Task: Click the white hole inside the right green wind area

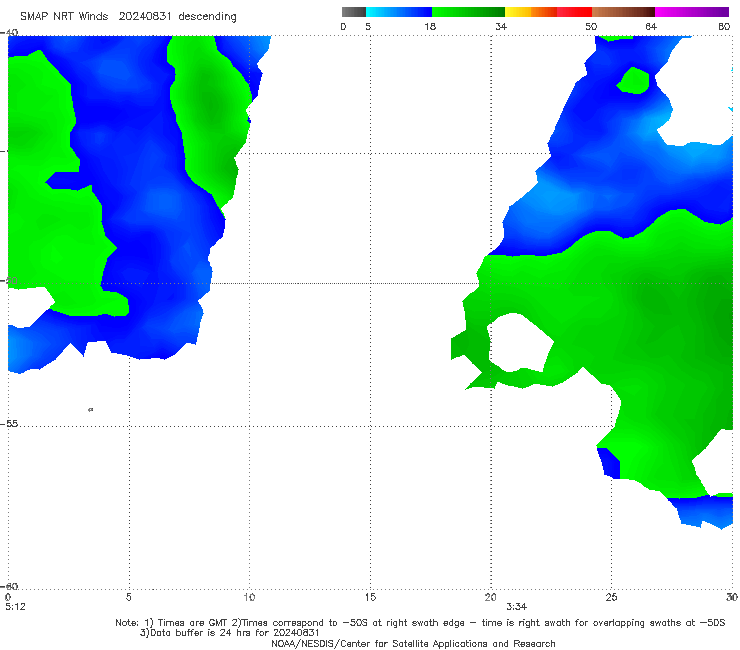Action: (x=520, y=343)
